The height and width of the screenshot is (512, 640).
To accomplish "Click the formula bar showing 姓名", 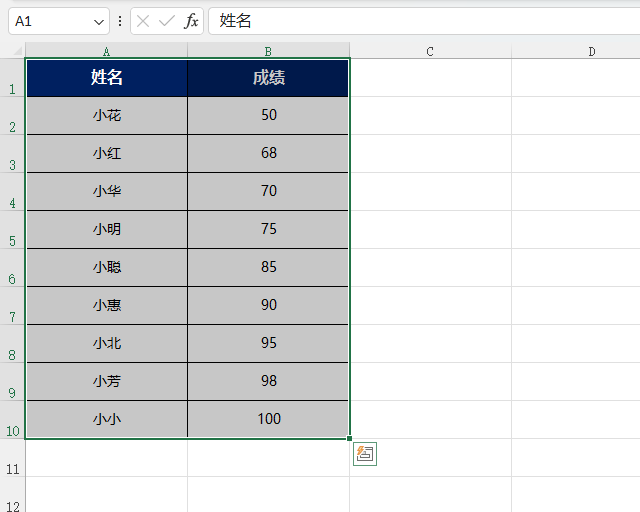I will [424, 21].
